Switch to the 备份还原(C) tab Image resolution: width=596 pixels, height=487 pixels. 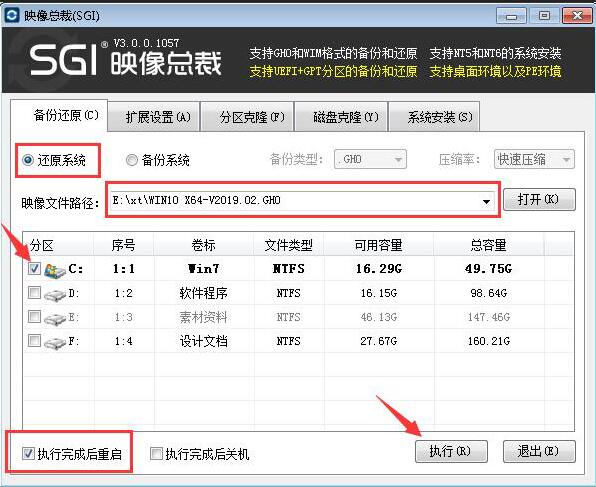pos(59,115)
